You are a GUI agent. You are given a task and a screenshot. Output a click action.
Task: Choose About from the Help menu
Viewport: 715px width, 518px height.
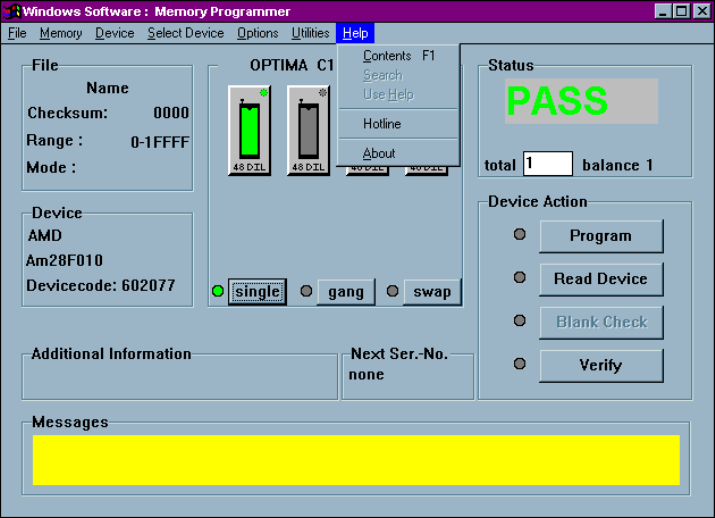399,153
